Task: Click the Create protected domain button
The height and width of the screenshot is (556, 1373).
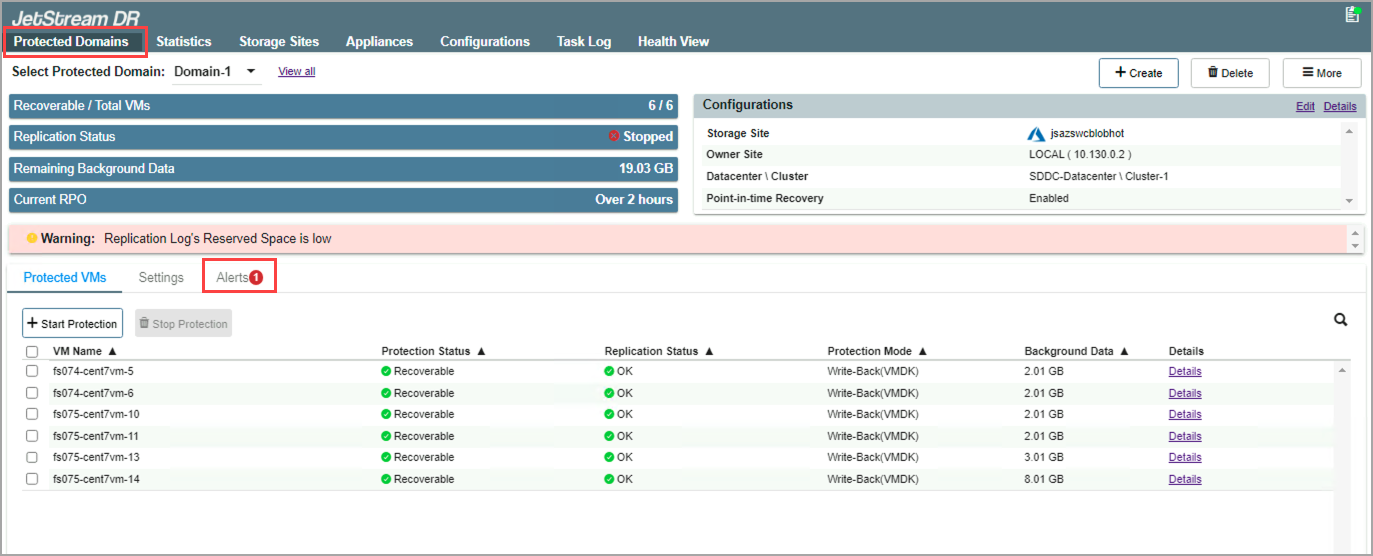Action: click(x=1138, y=73)
